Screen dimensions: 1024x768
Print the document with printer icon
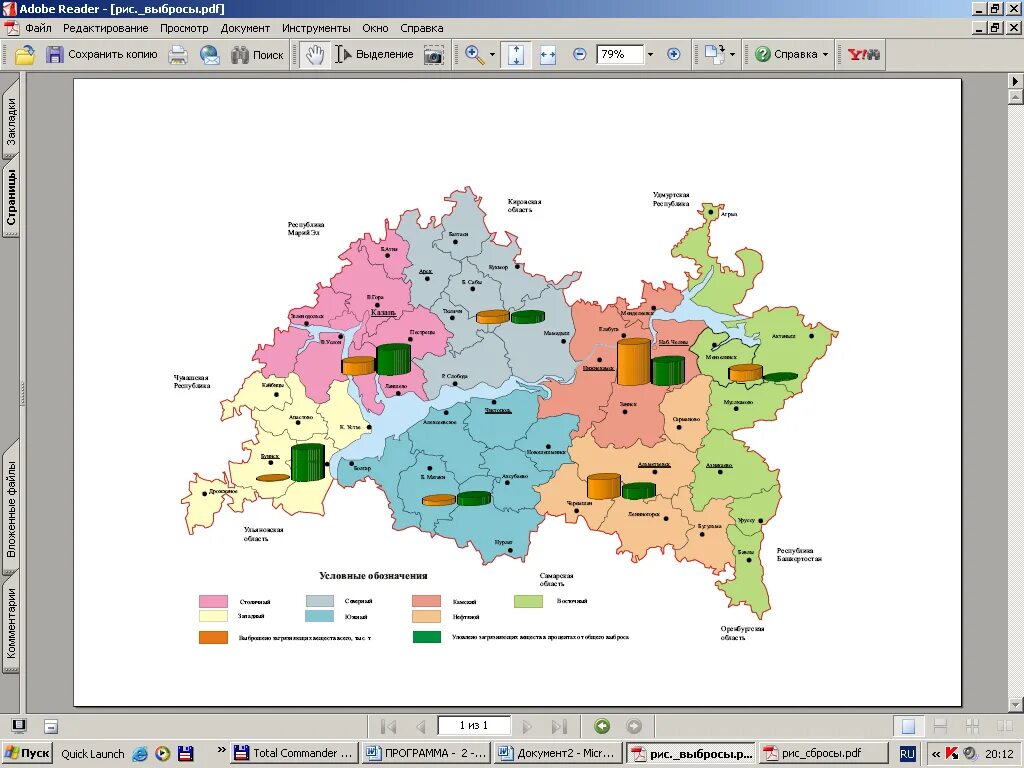point(178,55)
